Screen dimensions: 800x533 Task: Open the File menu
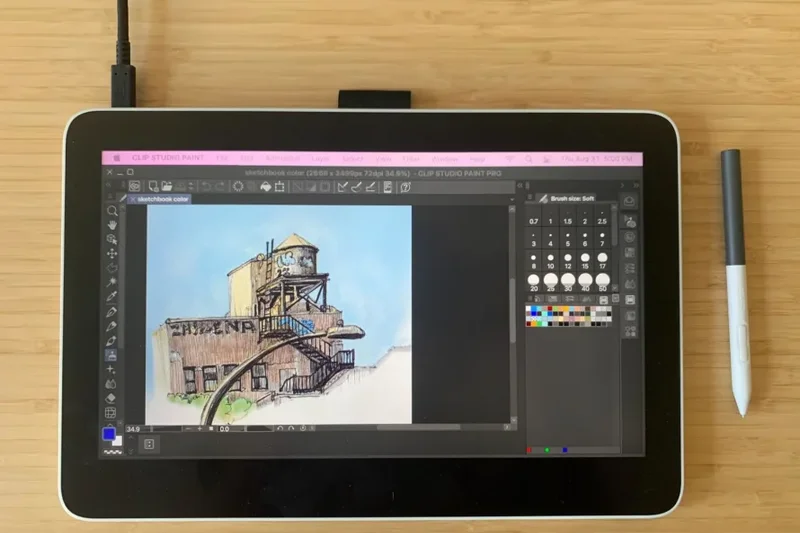pos(221,158)
